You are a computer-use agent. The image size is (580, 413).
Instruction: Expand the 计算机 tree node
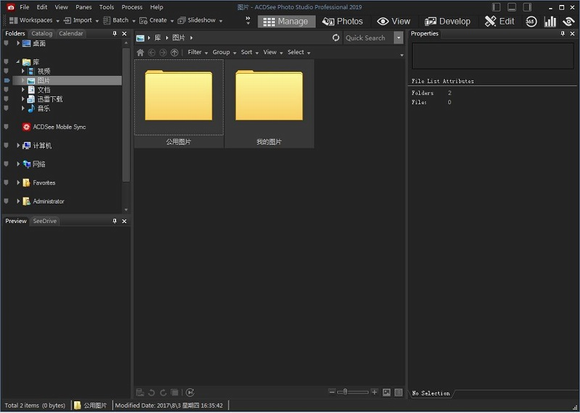18,145
